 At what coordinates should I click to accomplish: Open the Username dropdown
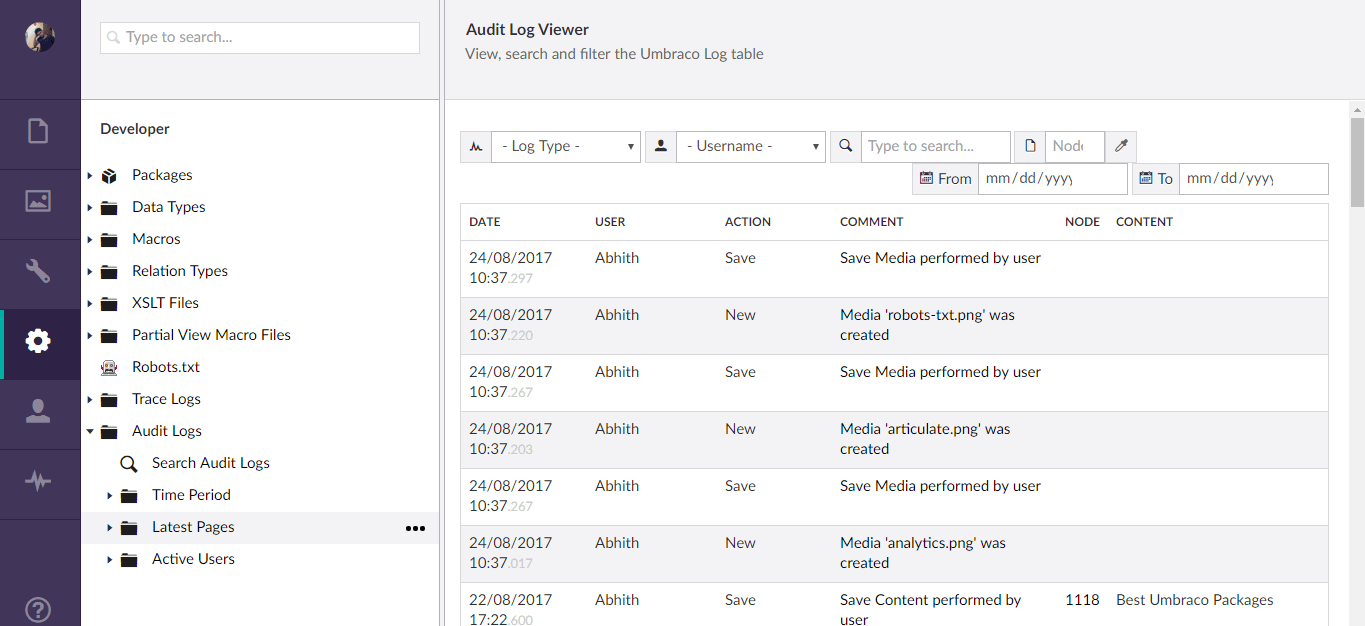750,146
